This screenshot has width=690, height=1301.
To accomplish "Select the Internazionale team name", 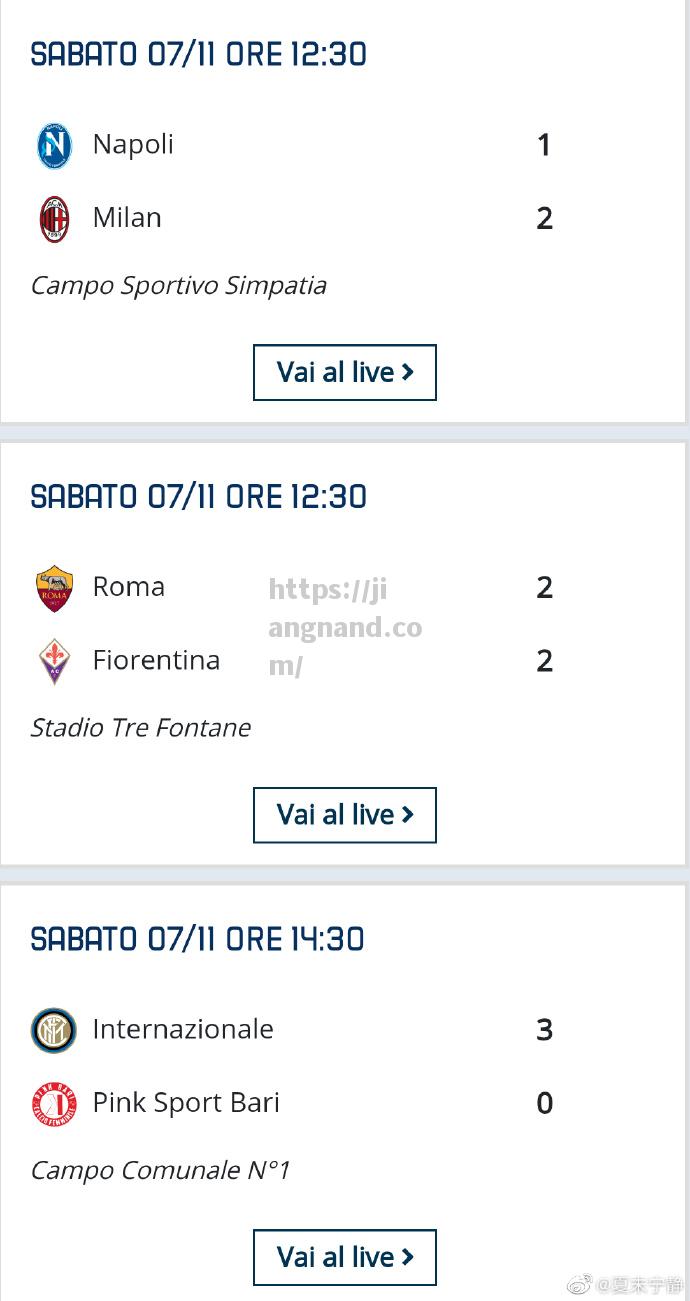I will (x=183, y=1029).
